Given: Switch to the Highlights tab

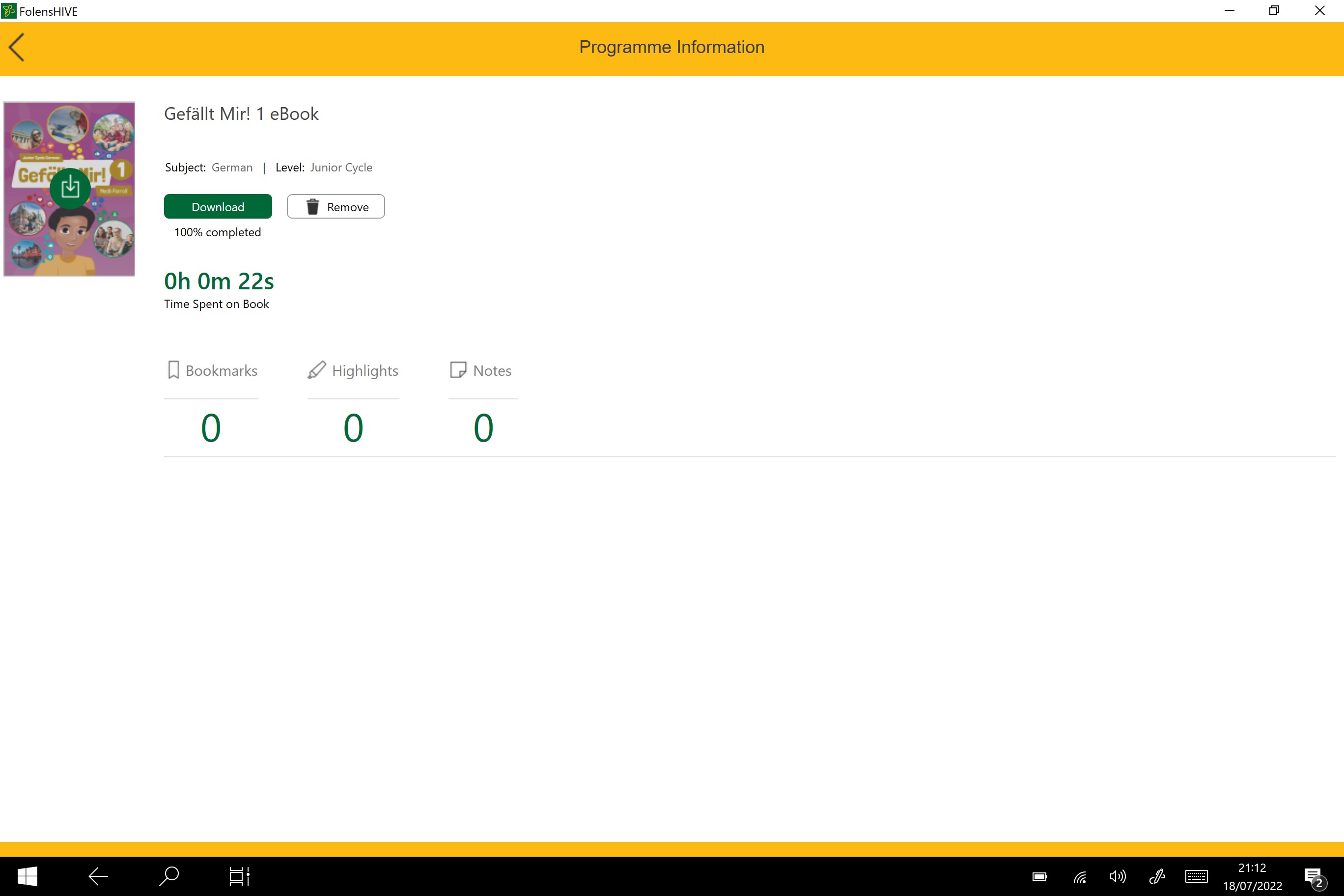Looking at the screenshot, I should point(364,371).
